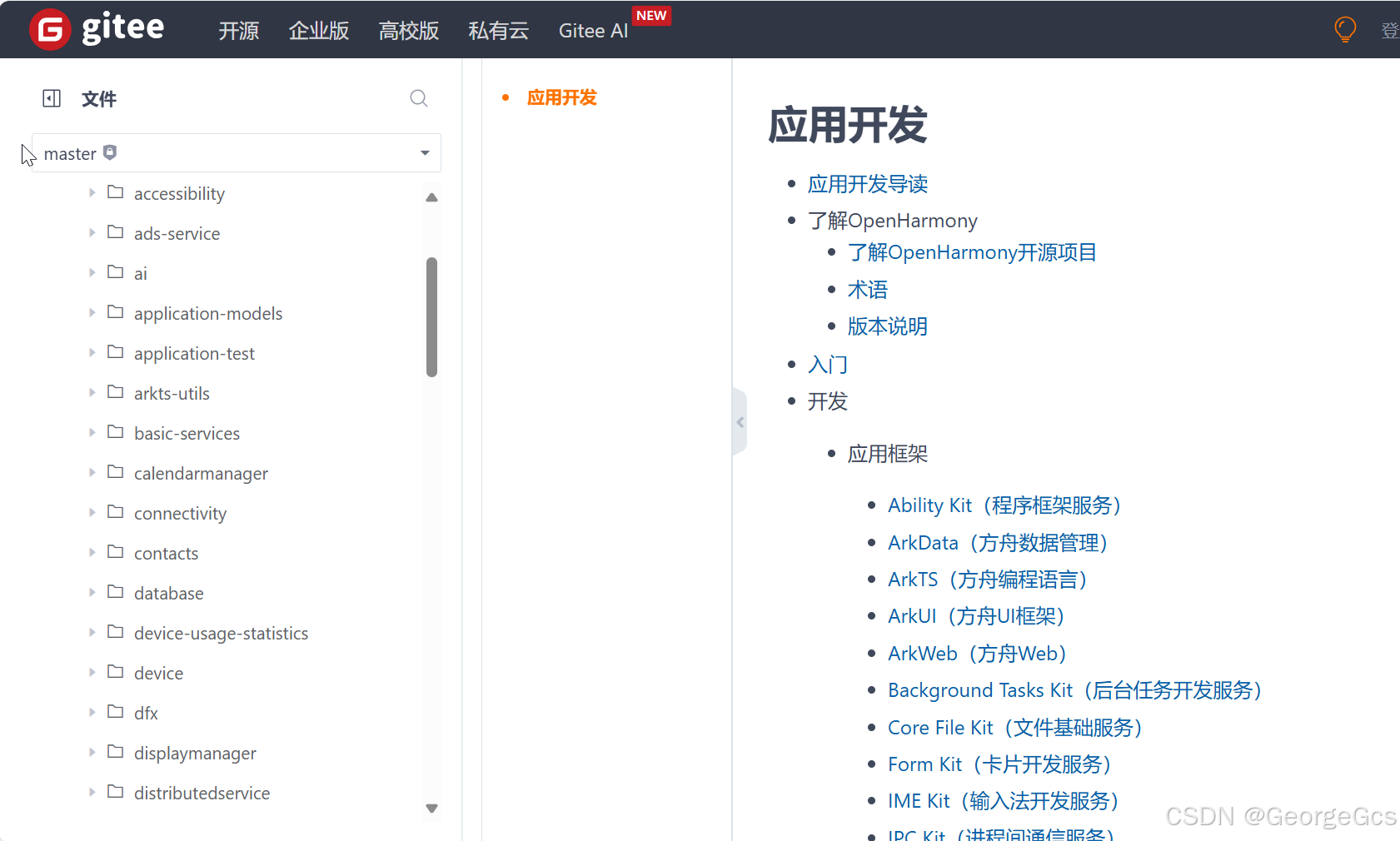Click the connectivity folder icon
The height and width of the screenshot is (841, 1400).
click(116, 512)
